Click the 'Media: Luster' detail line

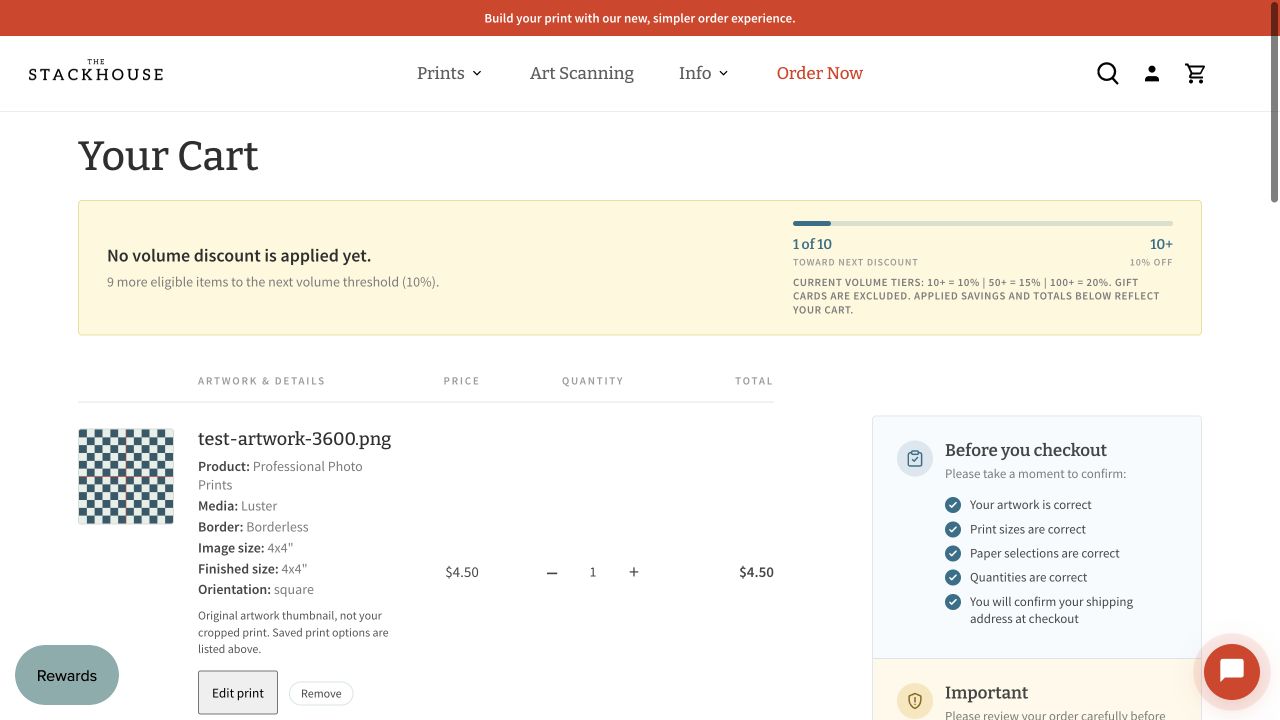pos(238,506)
